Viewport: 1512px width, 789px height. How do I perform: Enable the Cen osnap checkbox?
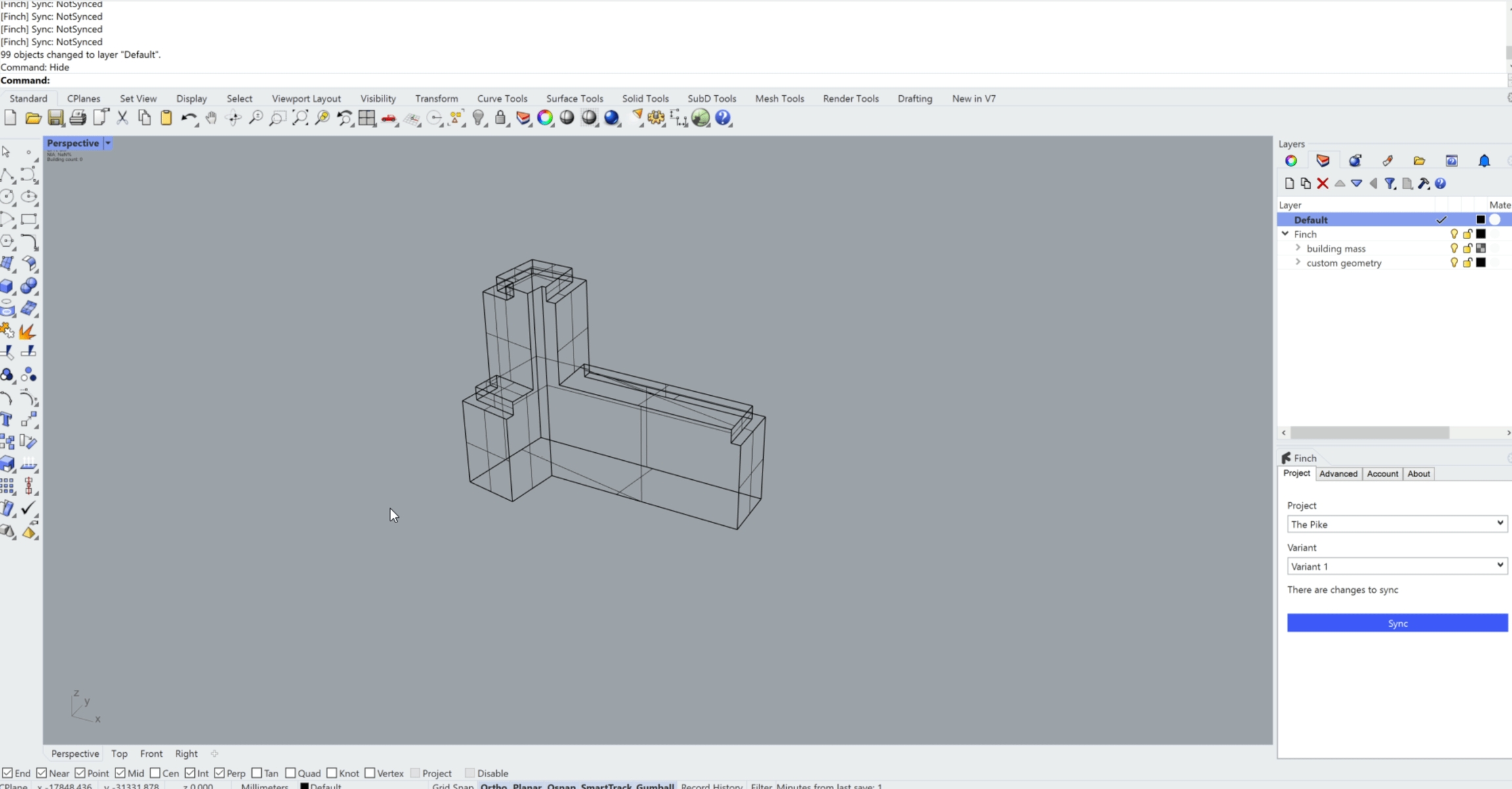(x=156, y=773)
